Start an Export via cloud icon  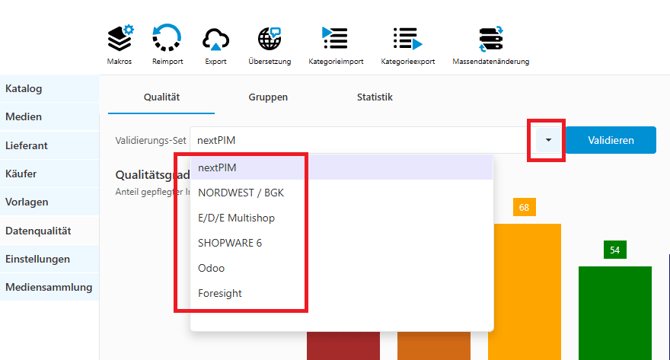216,39
